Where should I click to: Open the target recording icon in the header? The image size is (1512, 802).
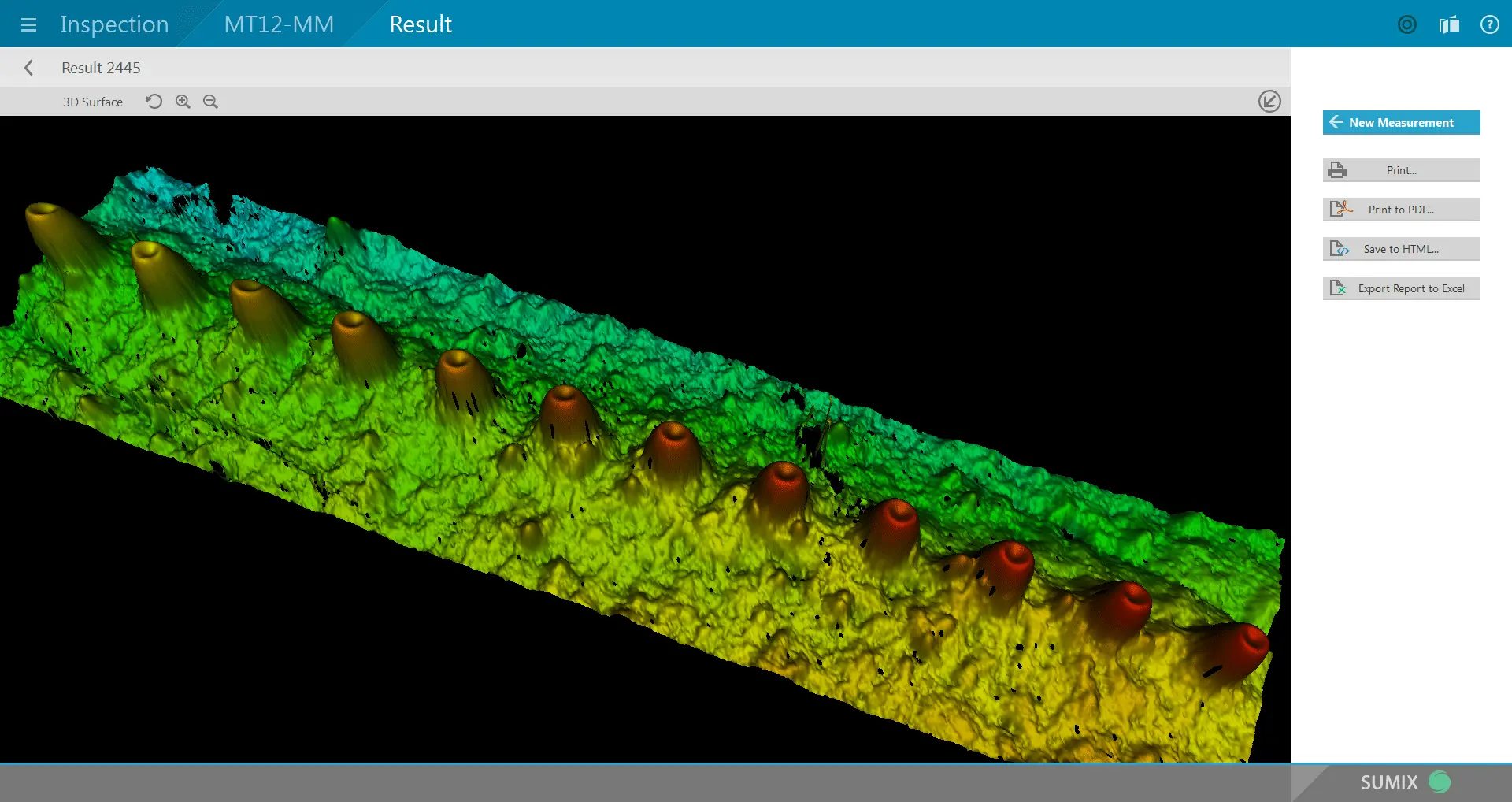click(1406, 24)
